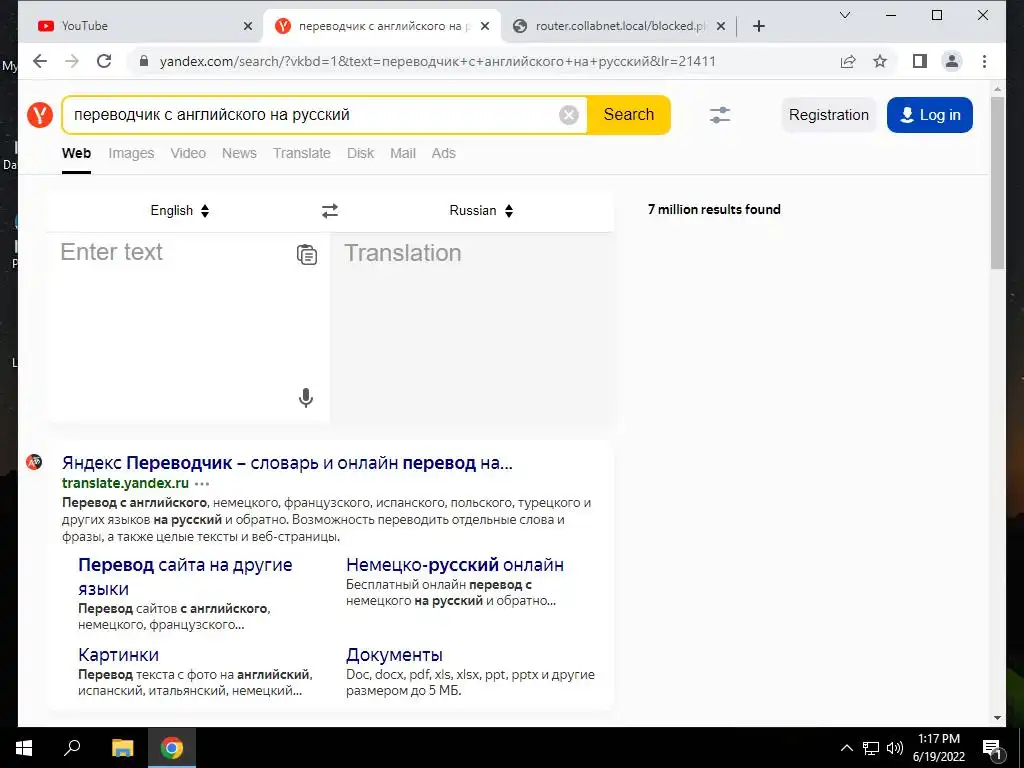Viewport: 1024px width, 768px height.
Task: Open the browser side panel icon
Action: click(920, 61)
